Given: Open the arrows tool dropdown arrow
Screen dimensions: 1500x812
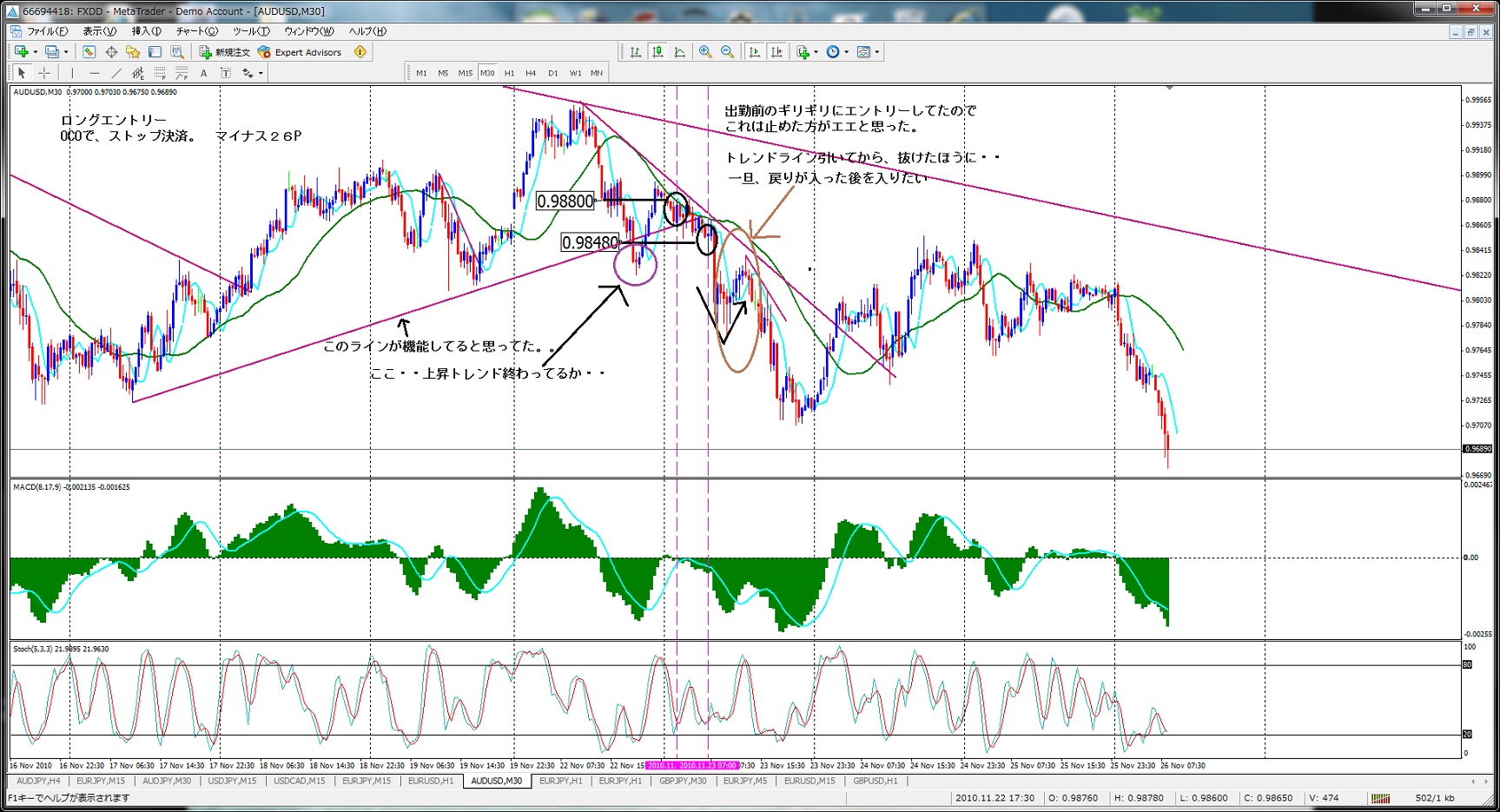Looking at the screenshot, I should (261, 73).
